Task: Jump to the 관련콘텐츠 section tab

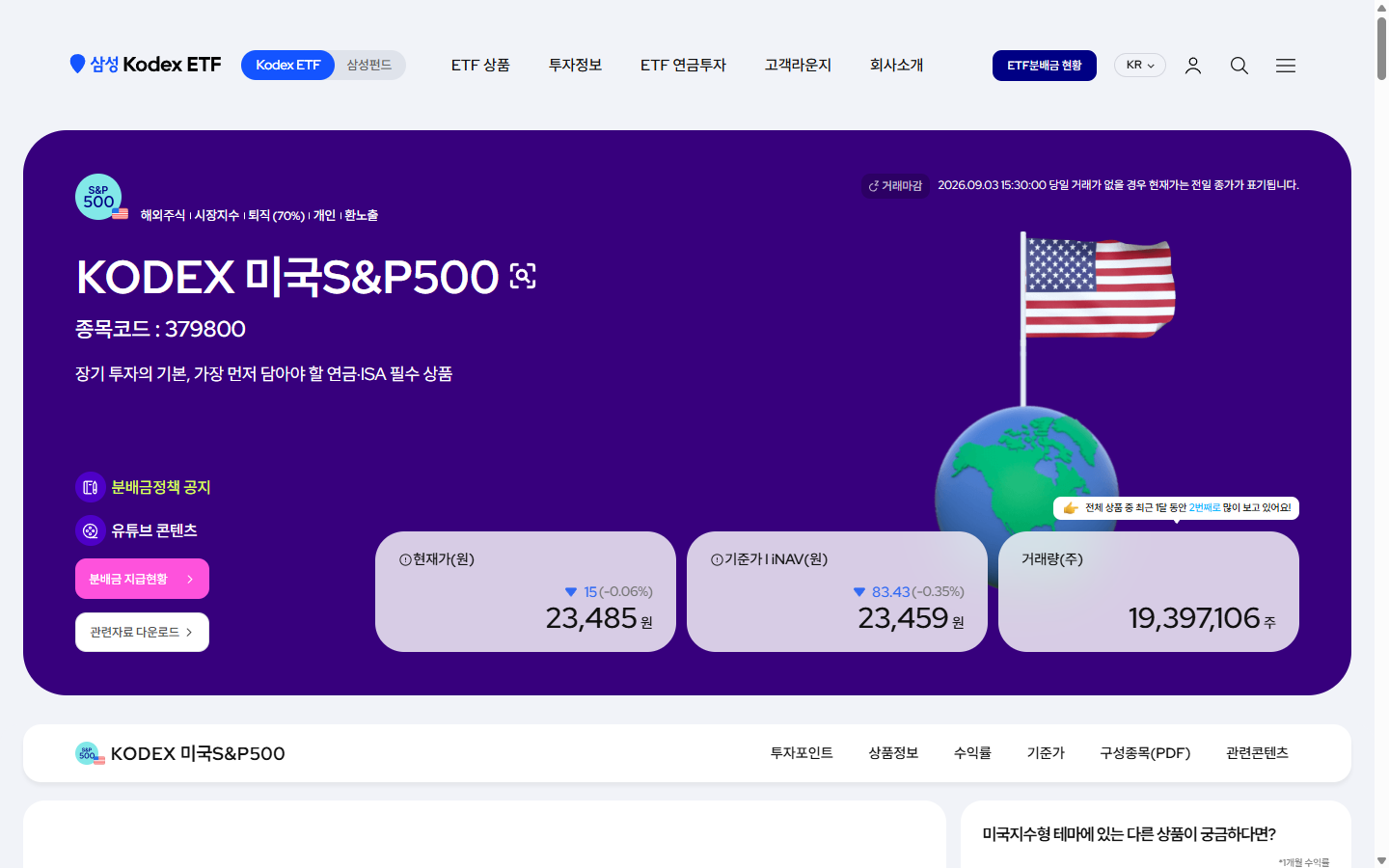Action: tap(1257, 753)
